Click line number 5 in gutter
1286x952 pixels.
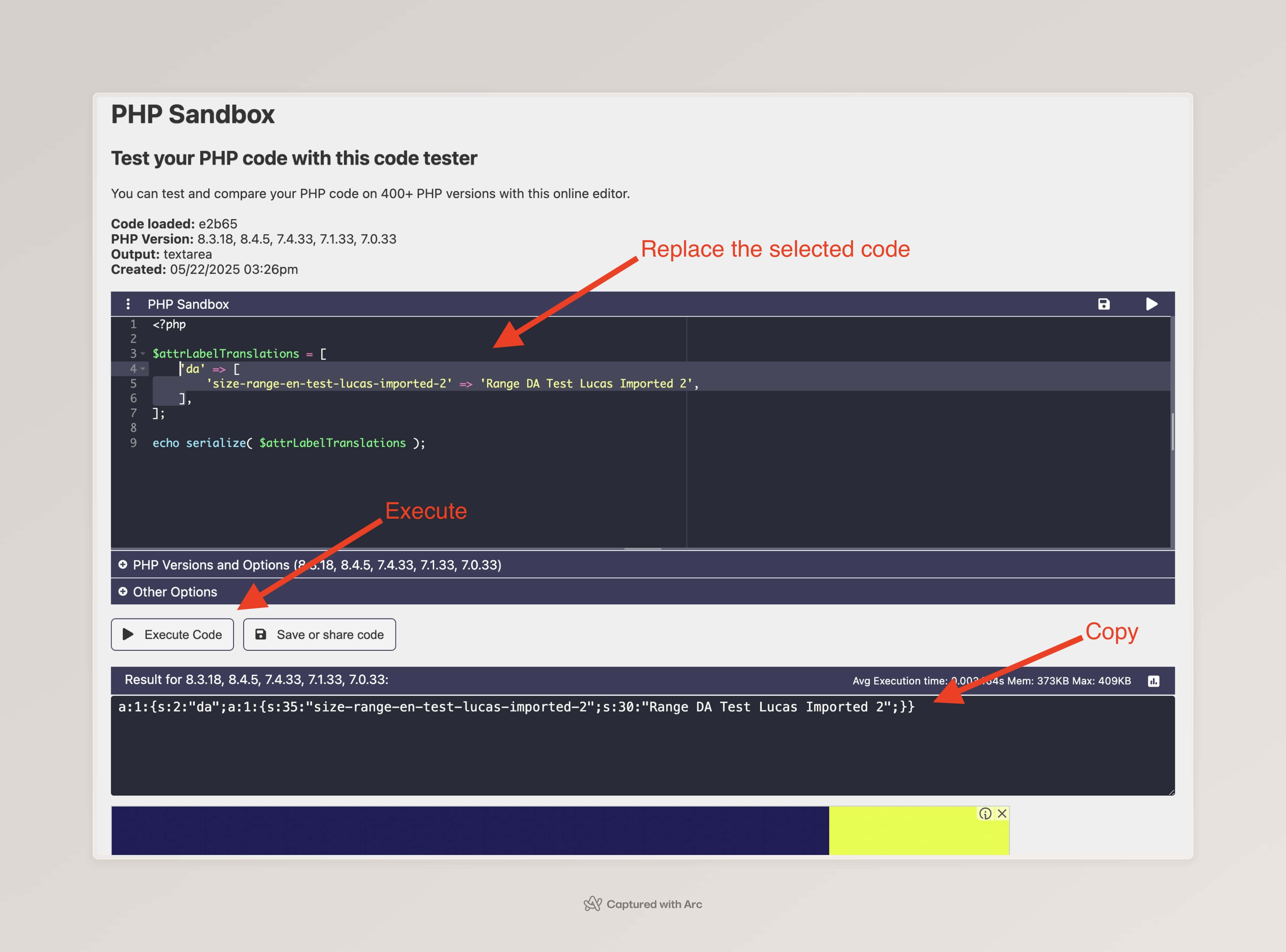(x=133, y=384)
